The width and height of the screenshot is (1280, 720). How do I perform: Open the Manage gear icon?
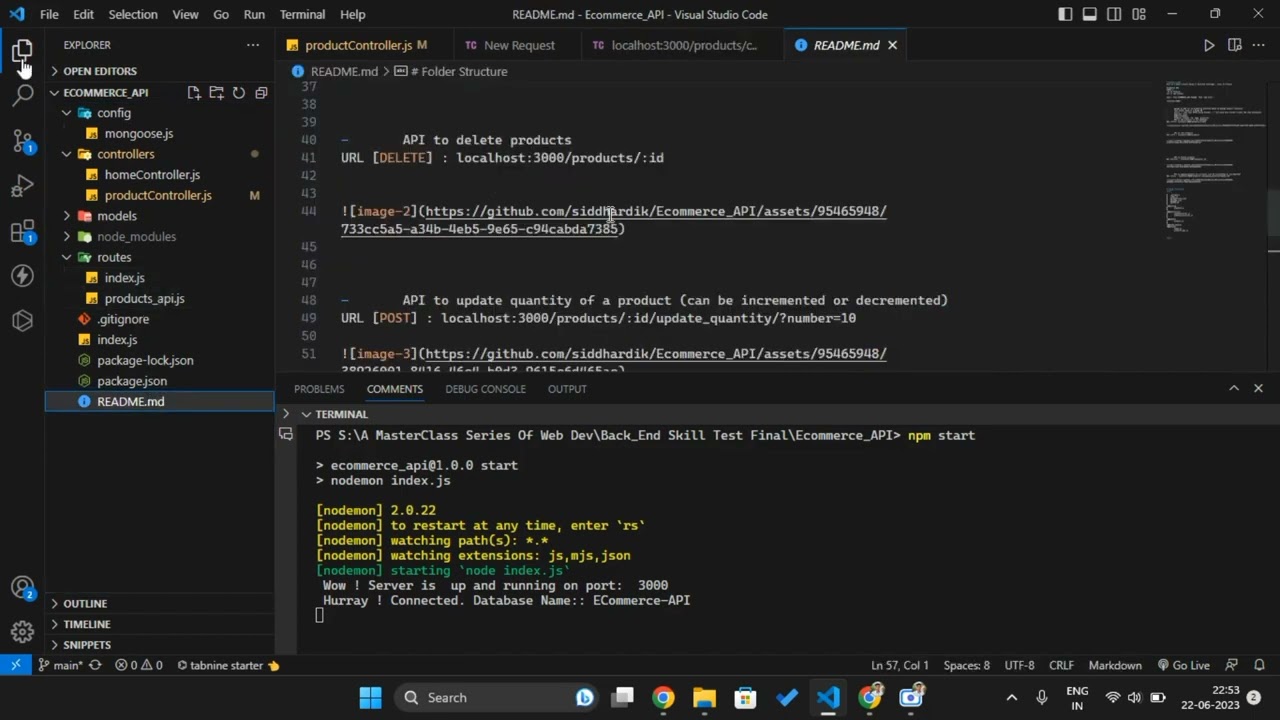pyautogui.click(x=22, y=632)
